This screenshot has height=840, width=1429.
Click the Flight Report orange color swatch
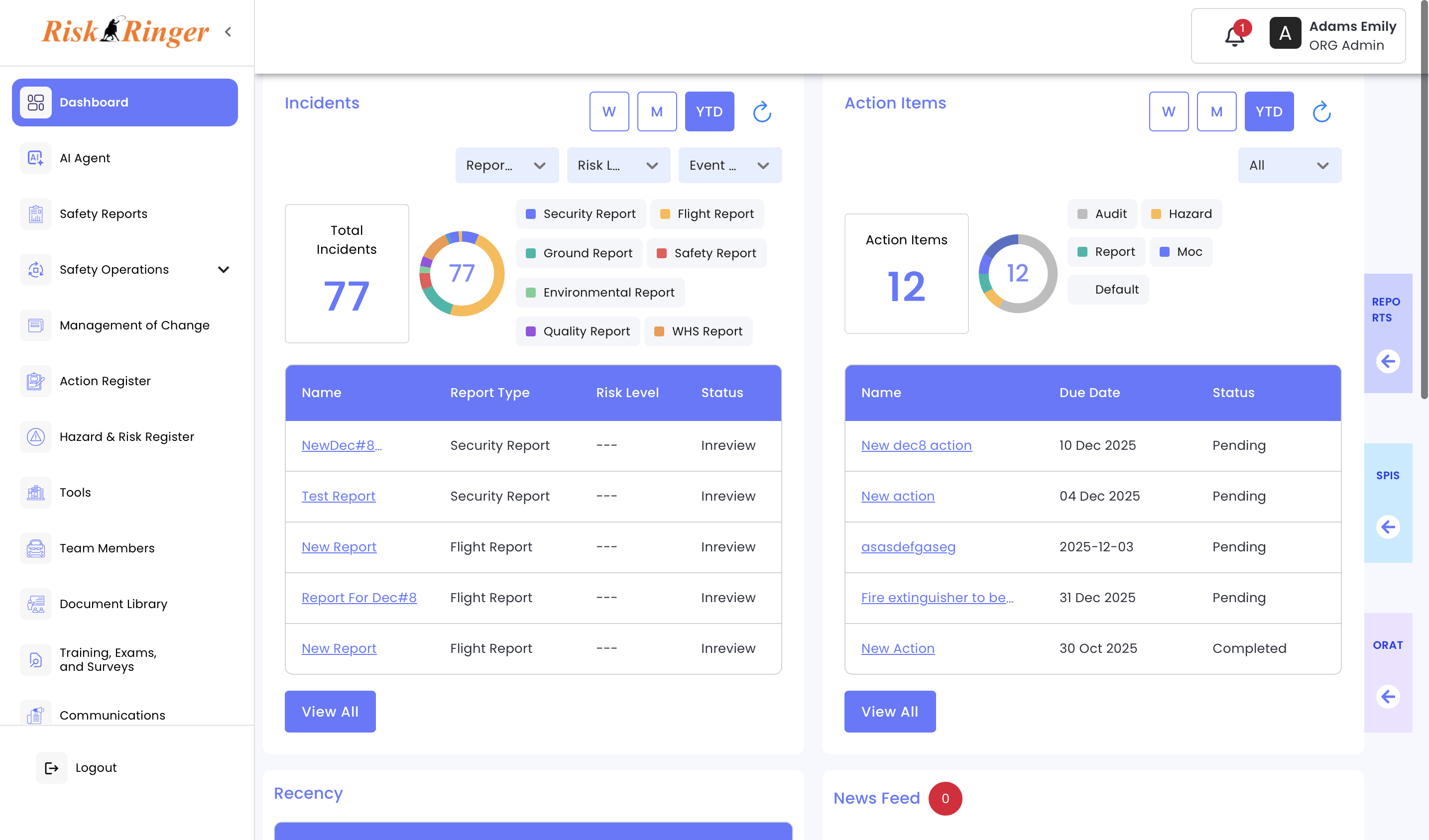pyautogui.click(x=665, y=213)
